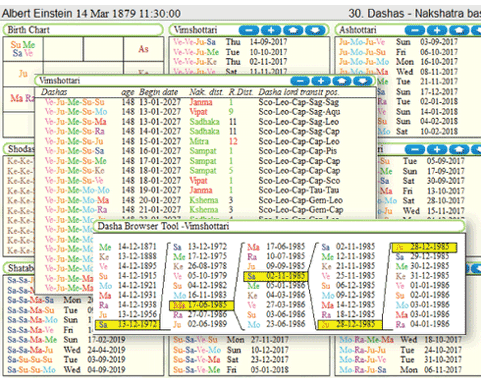This screenshot has width=481, height=385.
Task: Click plus button in Ashtottari panel
Action: pyautogui.click(x=437, y=30)
